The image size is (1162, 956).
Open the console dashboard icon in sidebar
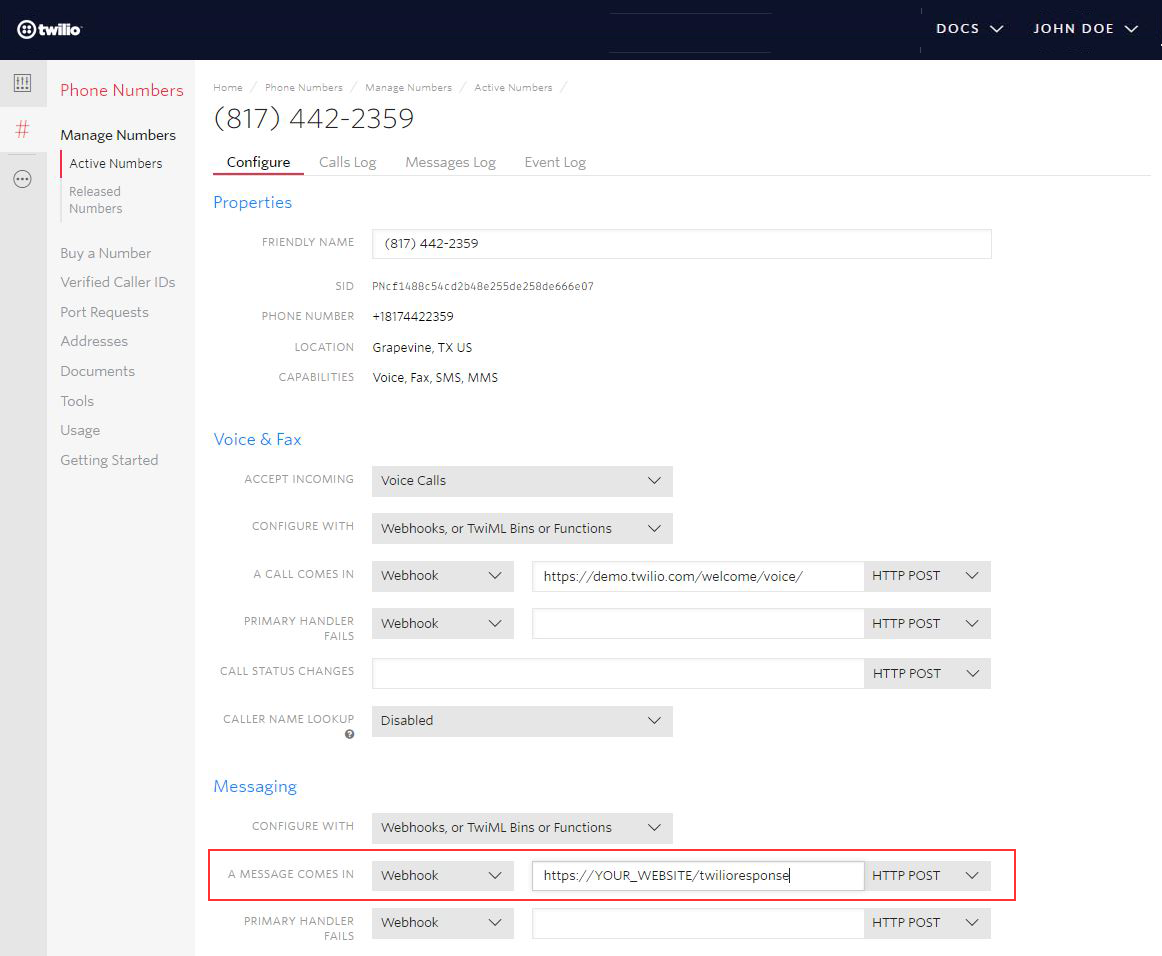(x=22, y=83)
